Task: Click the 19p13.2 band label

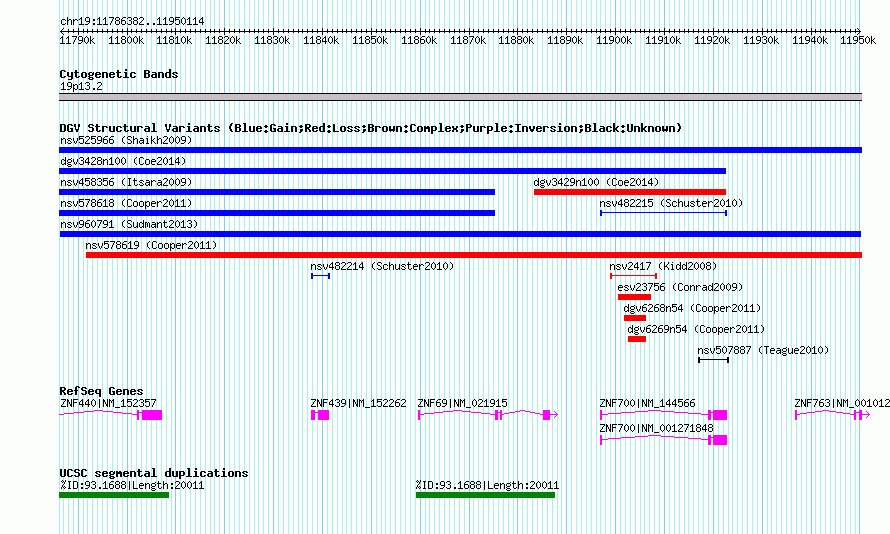Action: tap(81, 86)
